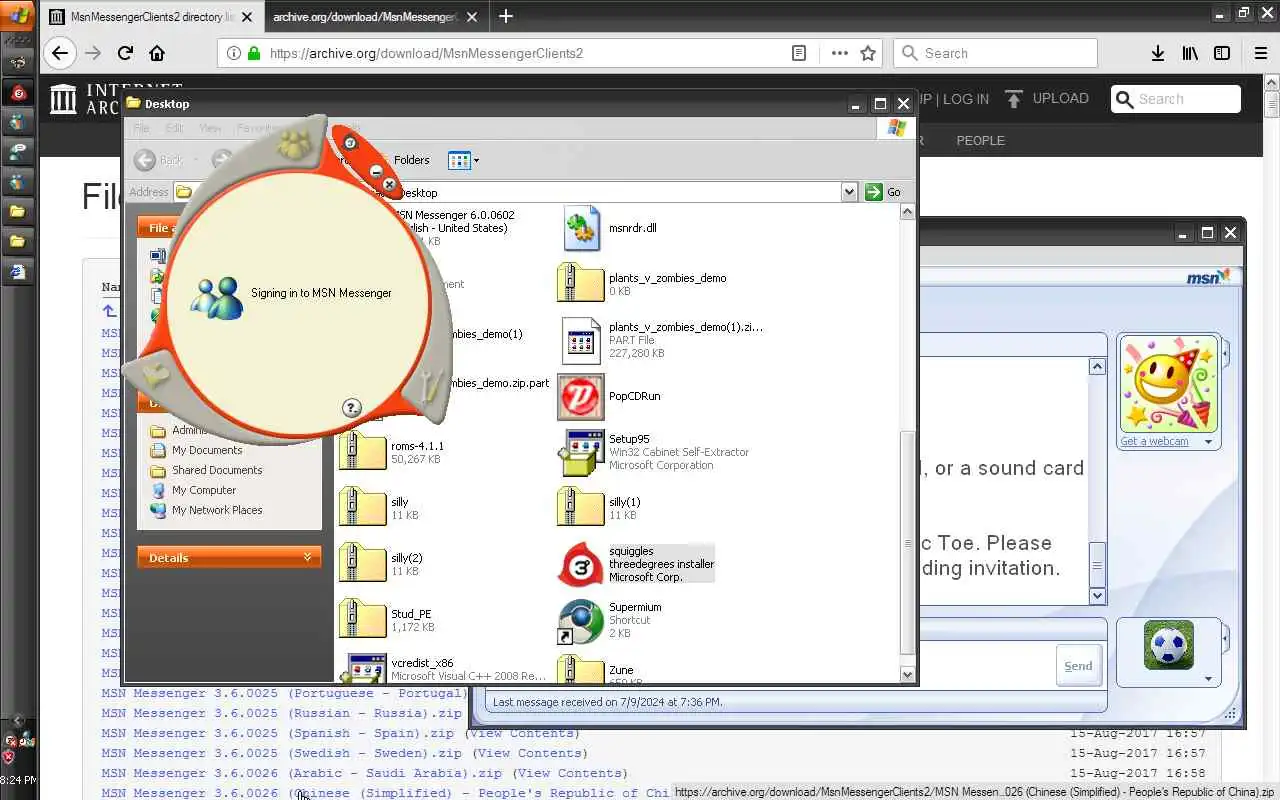Switch to MsnMessengerClients2 directory listing tab
Viewport: 1280px width, 800px height.
coord(152,16)
